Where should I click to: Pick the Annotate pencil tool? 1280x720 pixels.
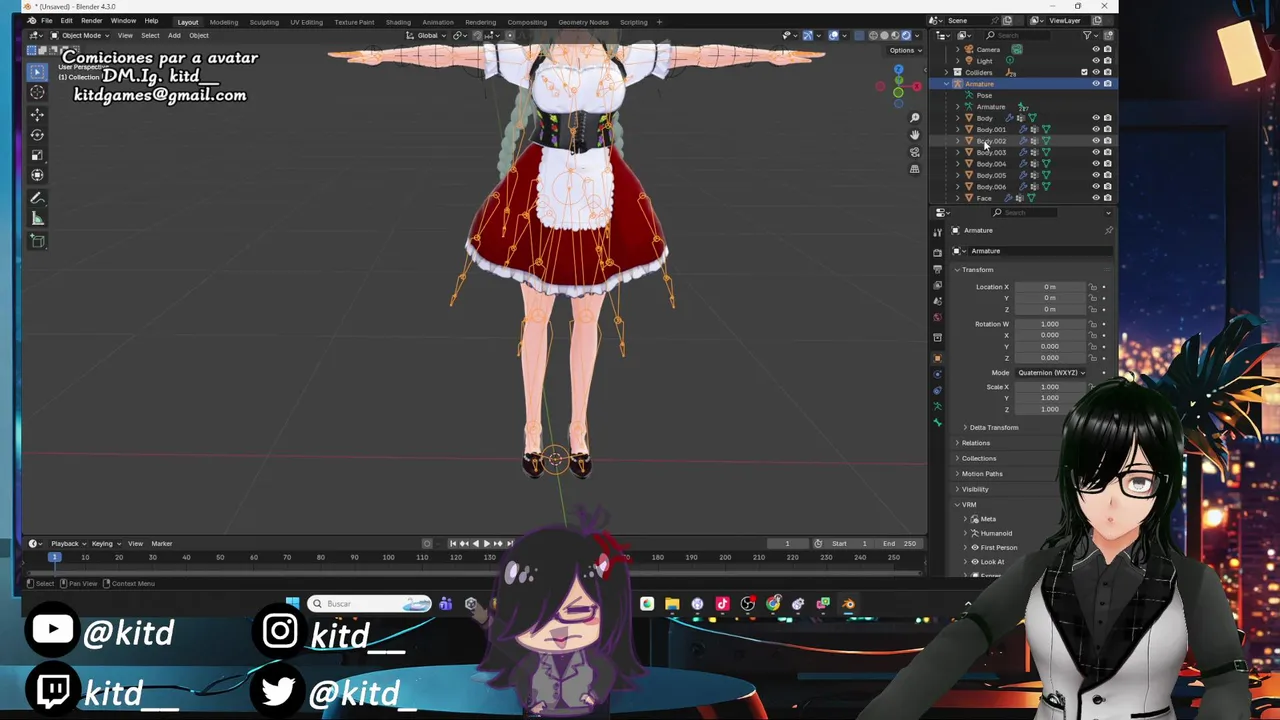coord(37,198)
